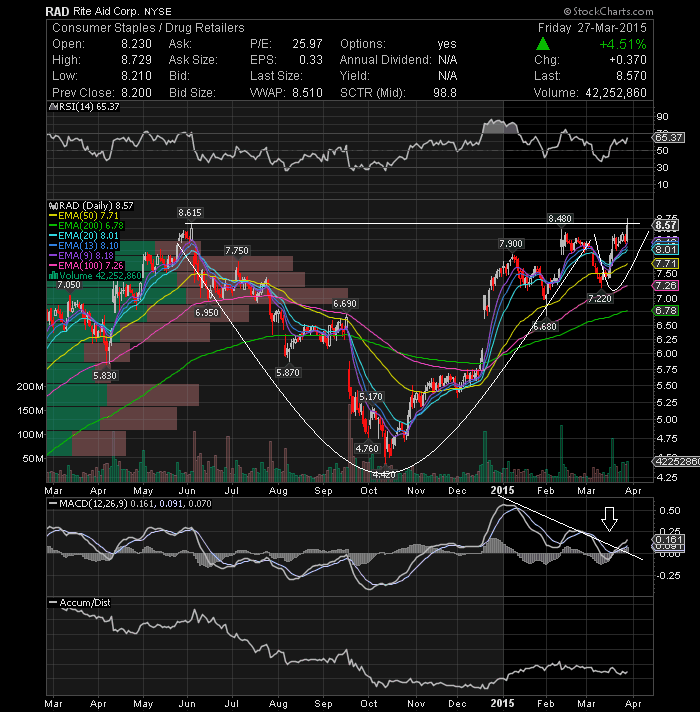Click the cyan EMA(20) 8.01 legend entry

[x=84, y=236]
